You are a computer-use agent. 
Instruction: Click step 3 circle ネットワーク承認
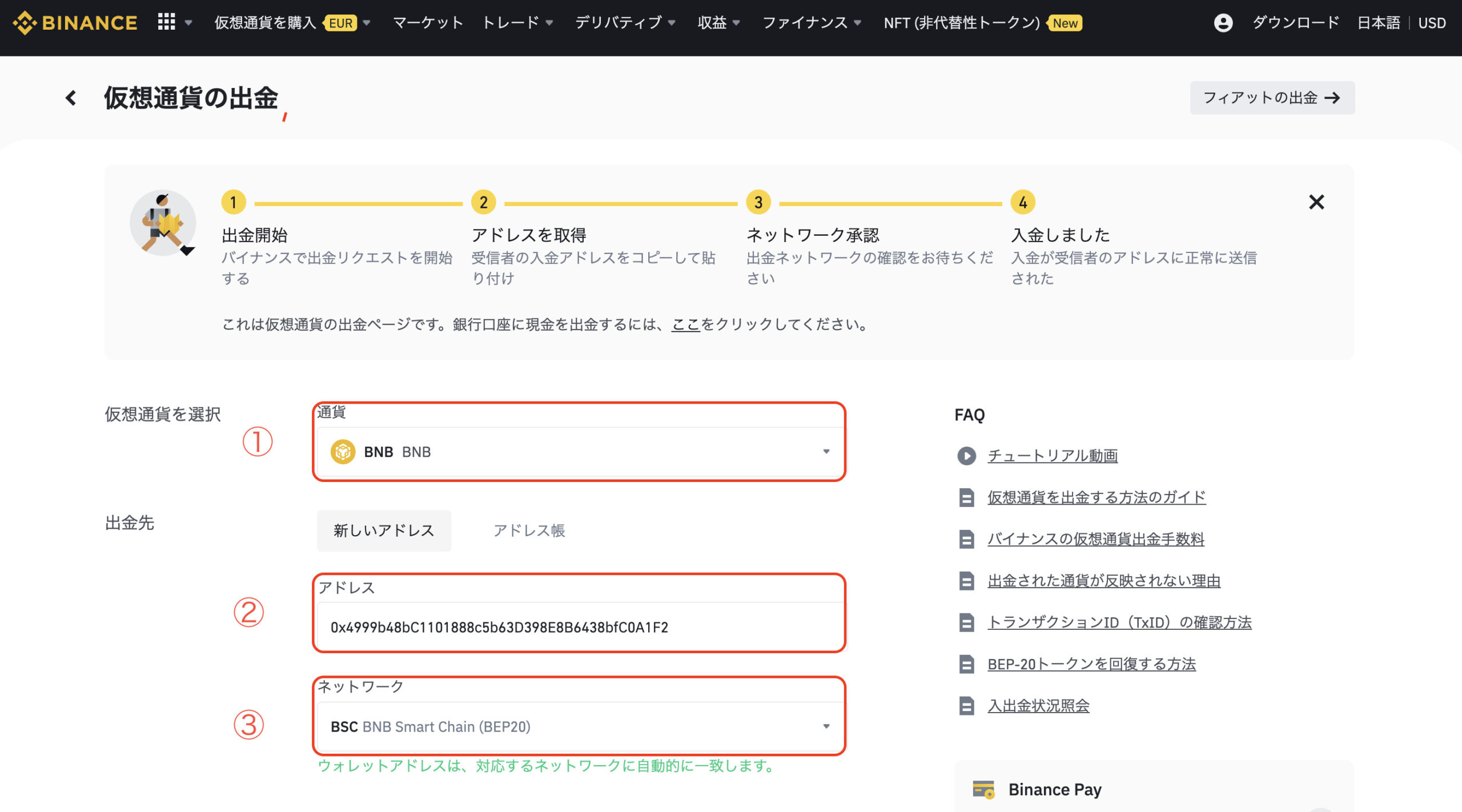pyautogui.click(x=758, y=202)
